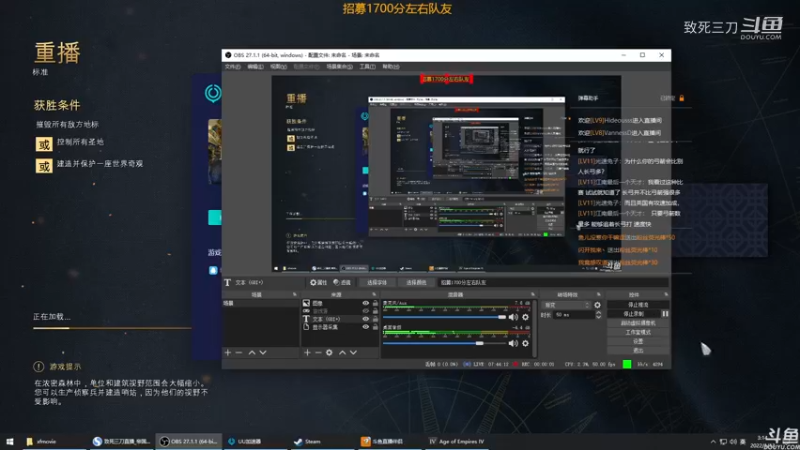This screenshot has height=450, width=800.
Task: Open Age of Empires IV taskbar item
Action: point(457,441)
